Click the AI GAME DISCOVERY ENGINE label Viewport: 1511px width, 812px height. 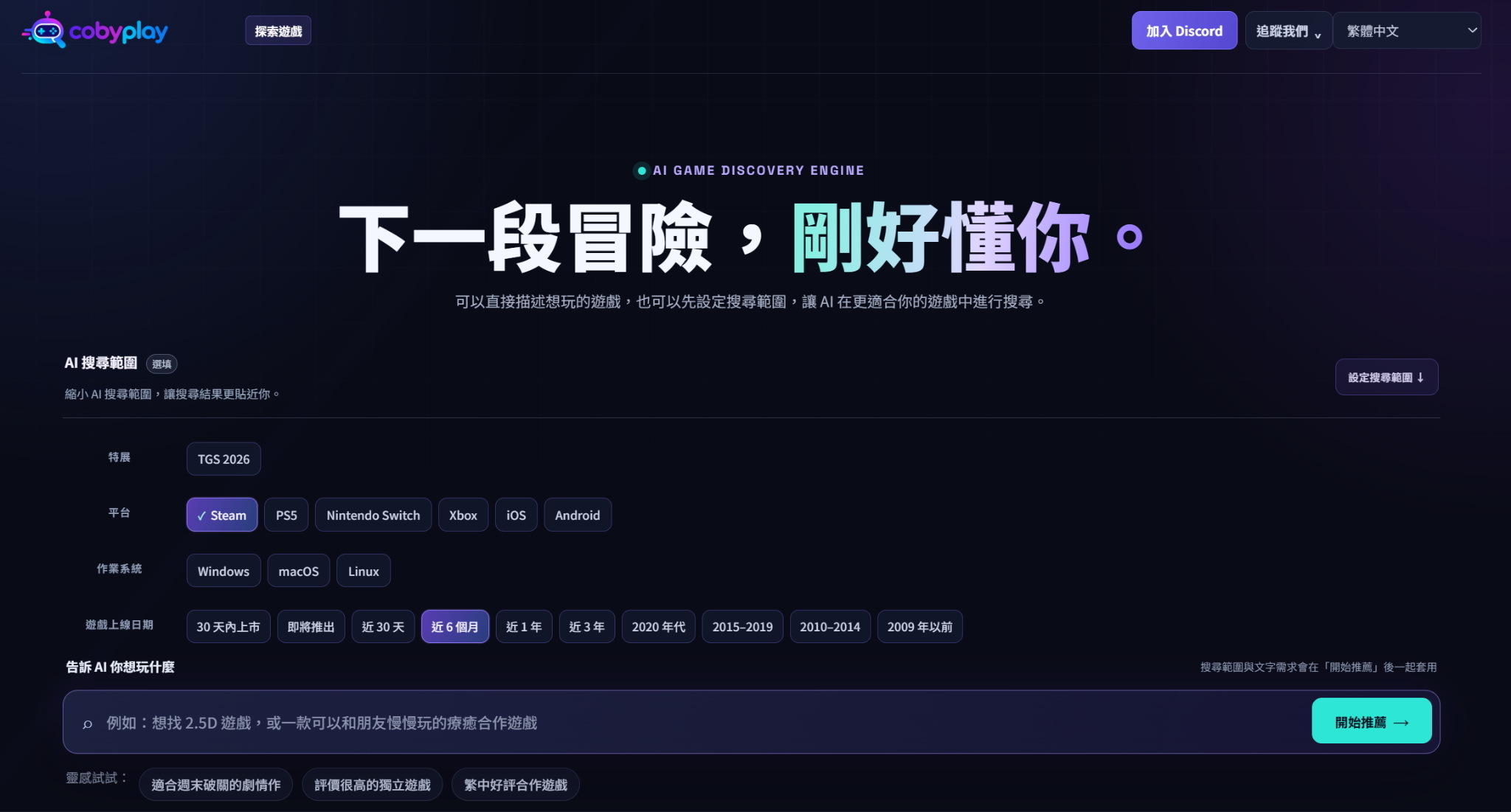tap(758, 170)
